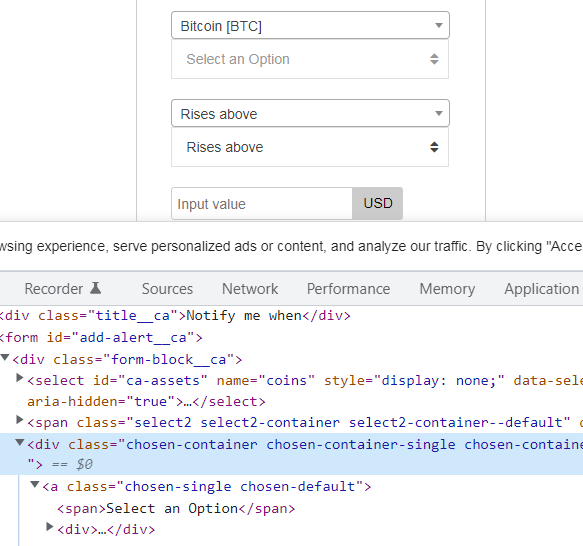
Task: Collapse the chosen-container div node
Action: pos(20,442)
